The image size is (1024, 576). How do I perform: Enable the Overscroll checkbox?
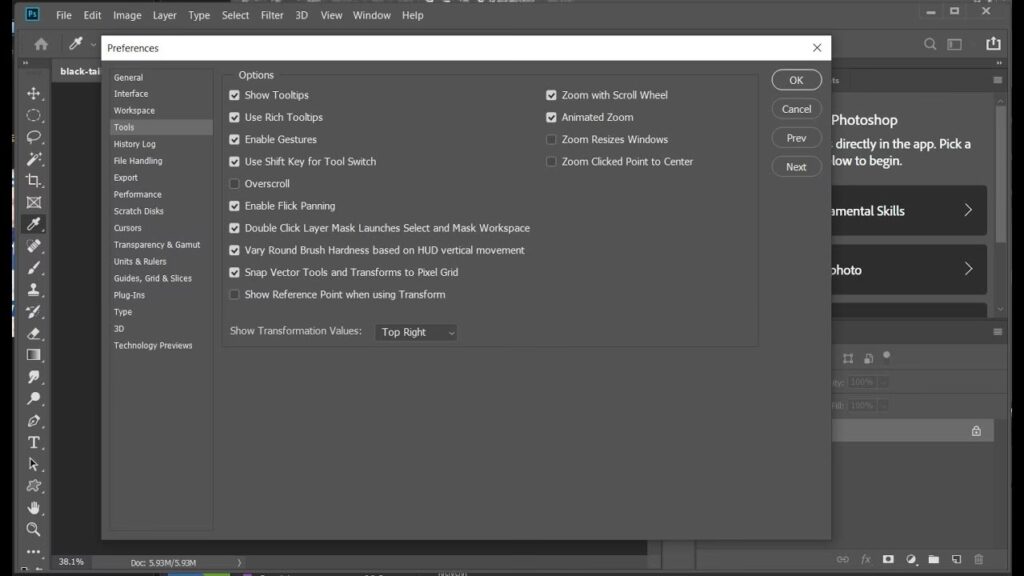coord(235,184)
